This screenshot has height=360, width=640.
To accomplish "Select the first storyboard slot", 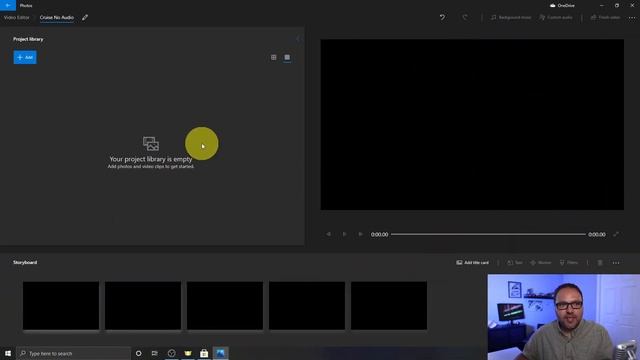I will tap(61, 305).
